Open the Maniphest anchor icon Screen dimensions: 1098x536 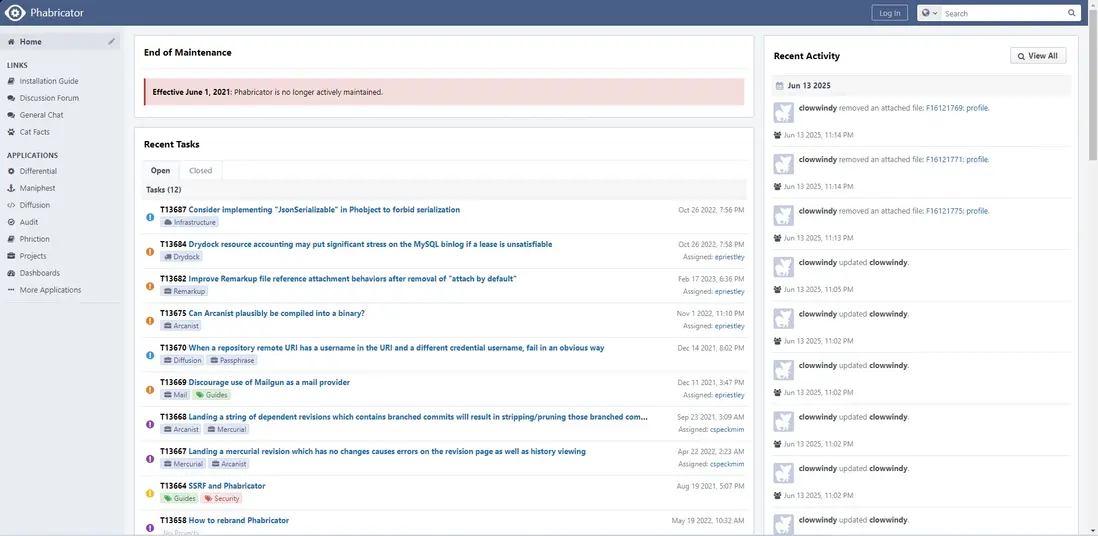tap(11, 188)
